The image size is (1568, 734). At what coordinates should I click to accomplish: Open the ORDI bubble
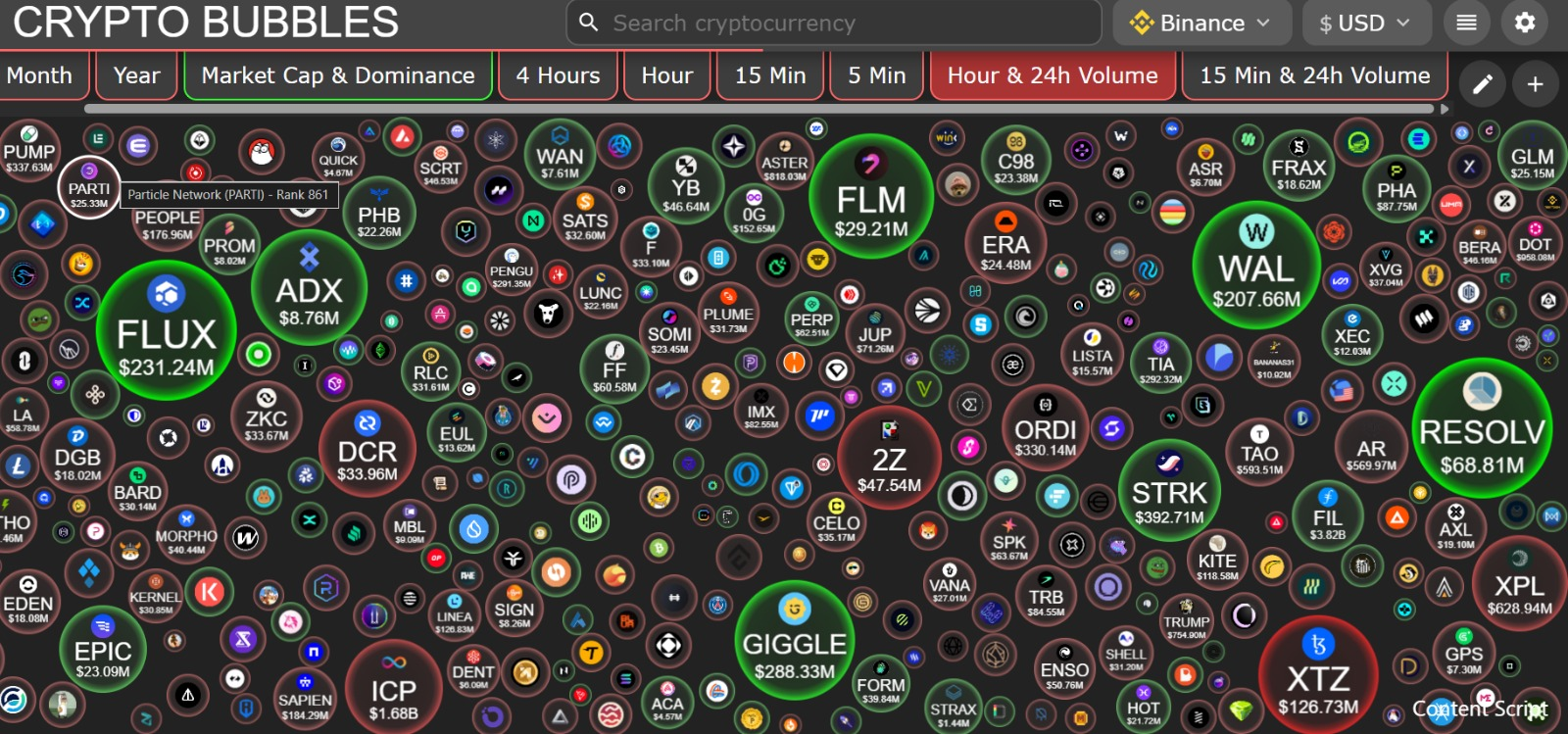(x=1046, y=427)
